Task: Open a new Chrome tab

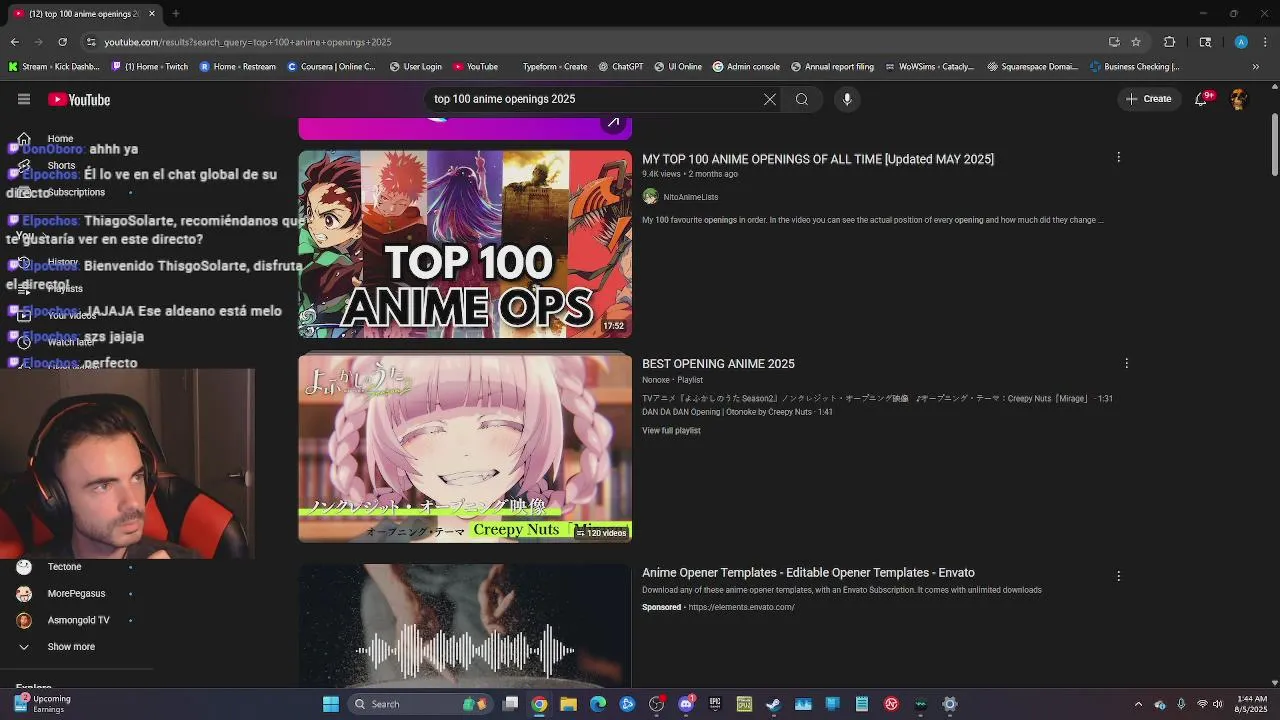Action: tap(175, 13)
